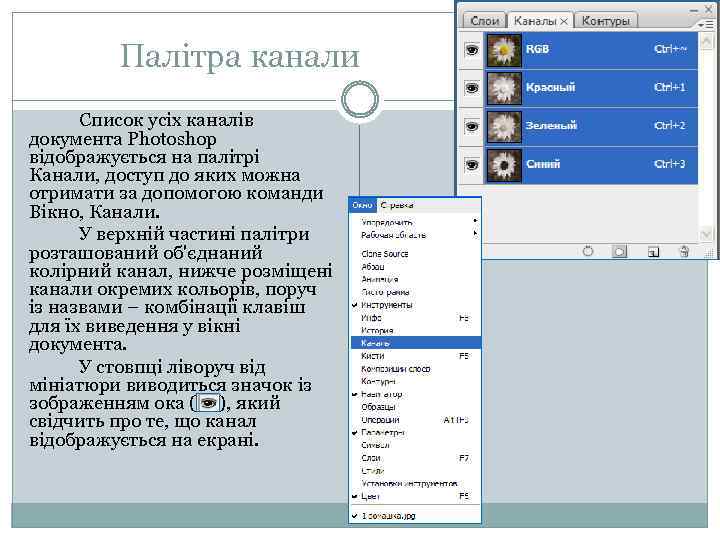This screenshot has height=540, width=720.
Task: Switch to the Слои tab
Action: coord(484,21)
